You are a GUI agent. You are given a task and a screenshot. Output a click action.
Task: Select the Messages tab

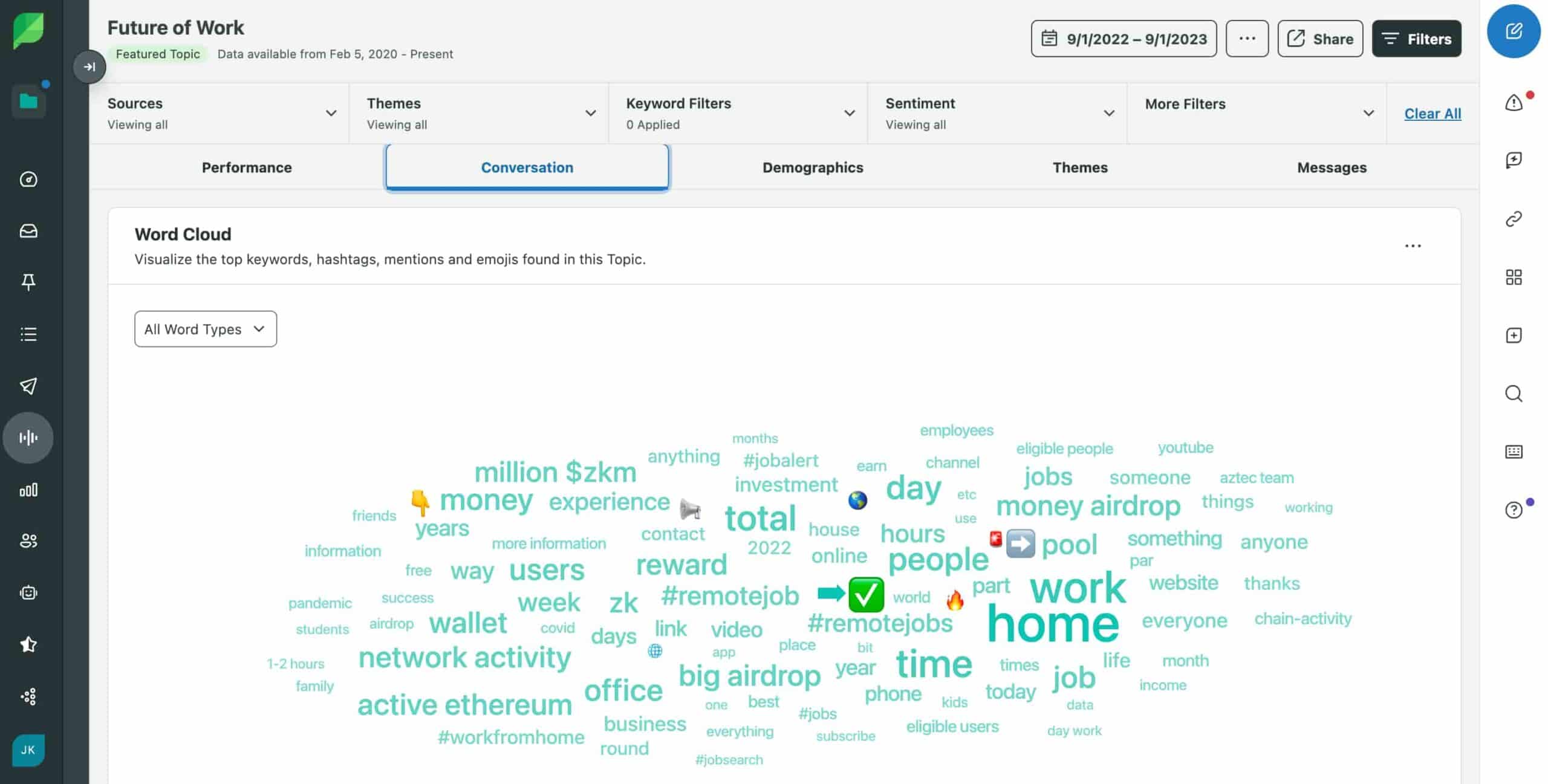(x=1332, y=167)
